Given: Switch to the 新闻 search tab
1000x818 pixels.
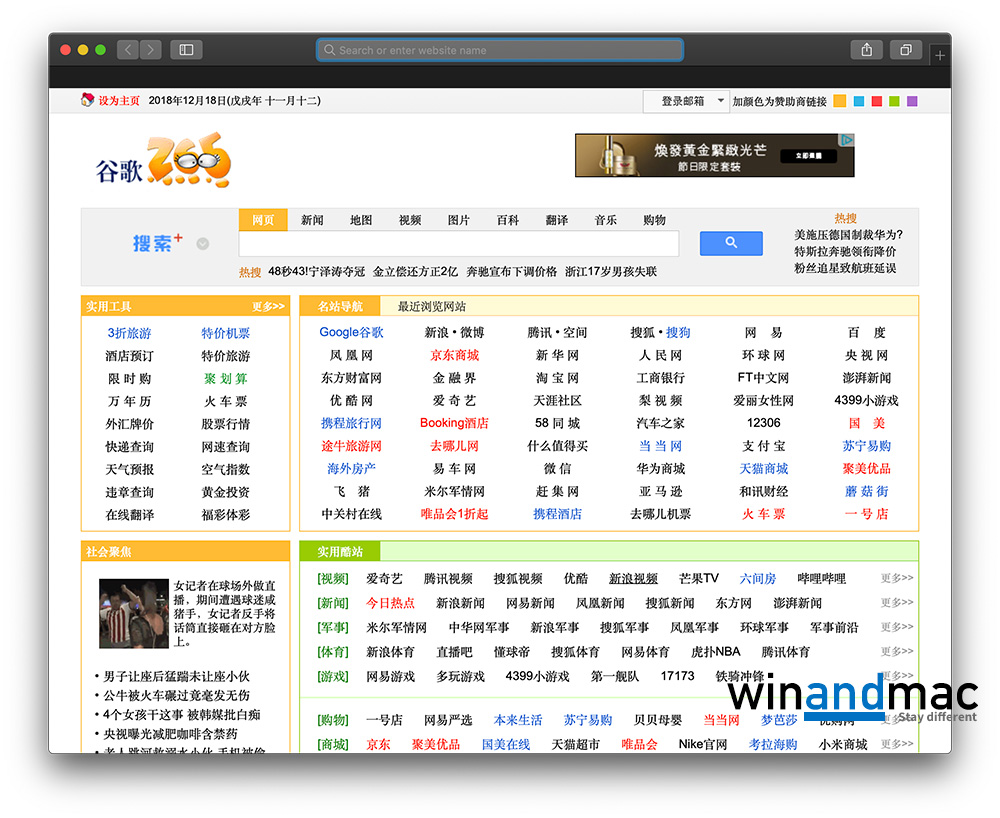Looking at the screenshot, I should [312, 220].
